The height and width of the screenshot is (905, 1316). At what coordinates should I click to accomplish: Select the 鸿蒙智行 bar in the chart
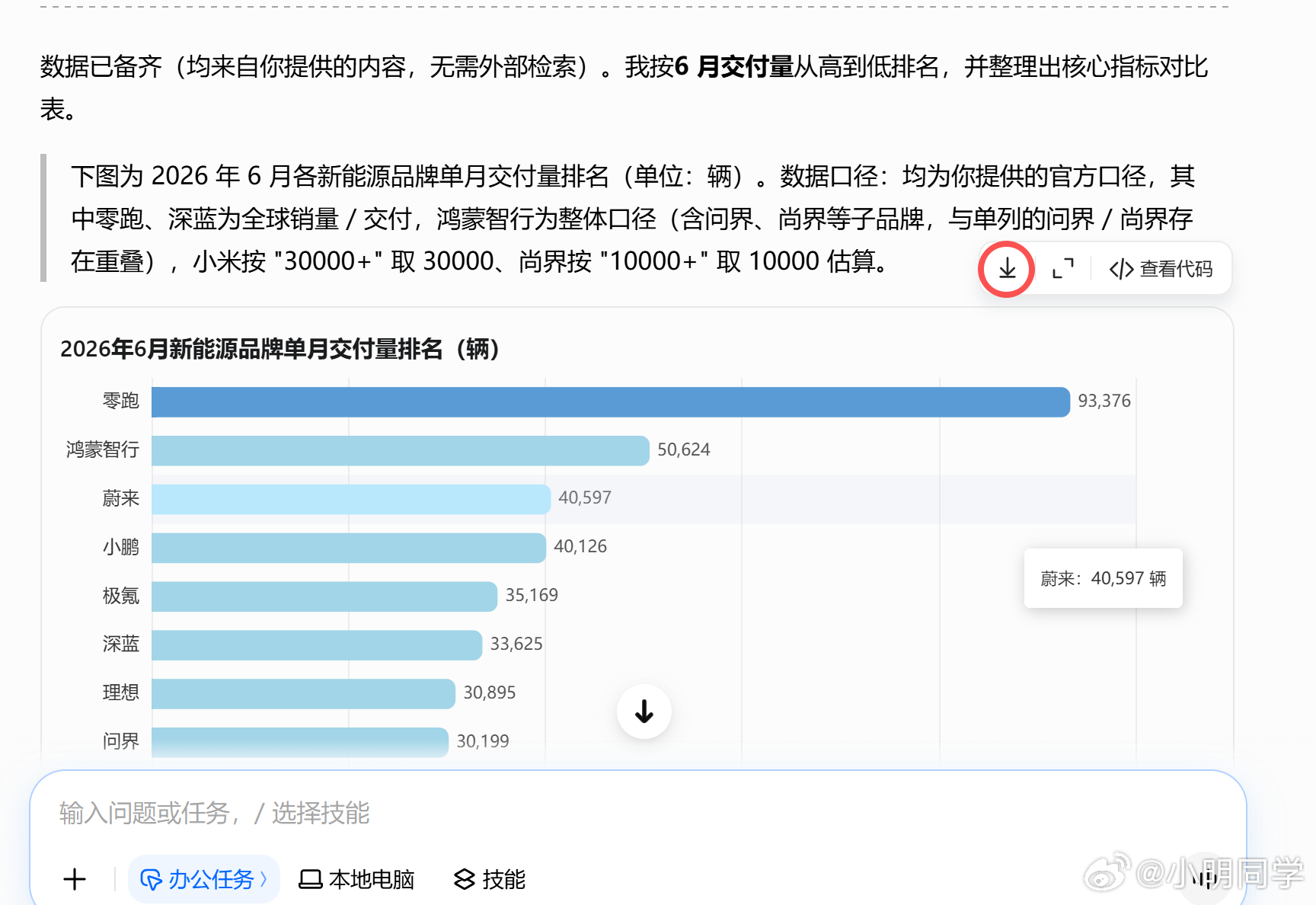click(x=401, y=450)
